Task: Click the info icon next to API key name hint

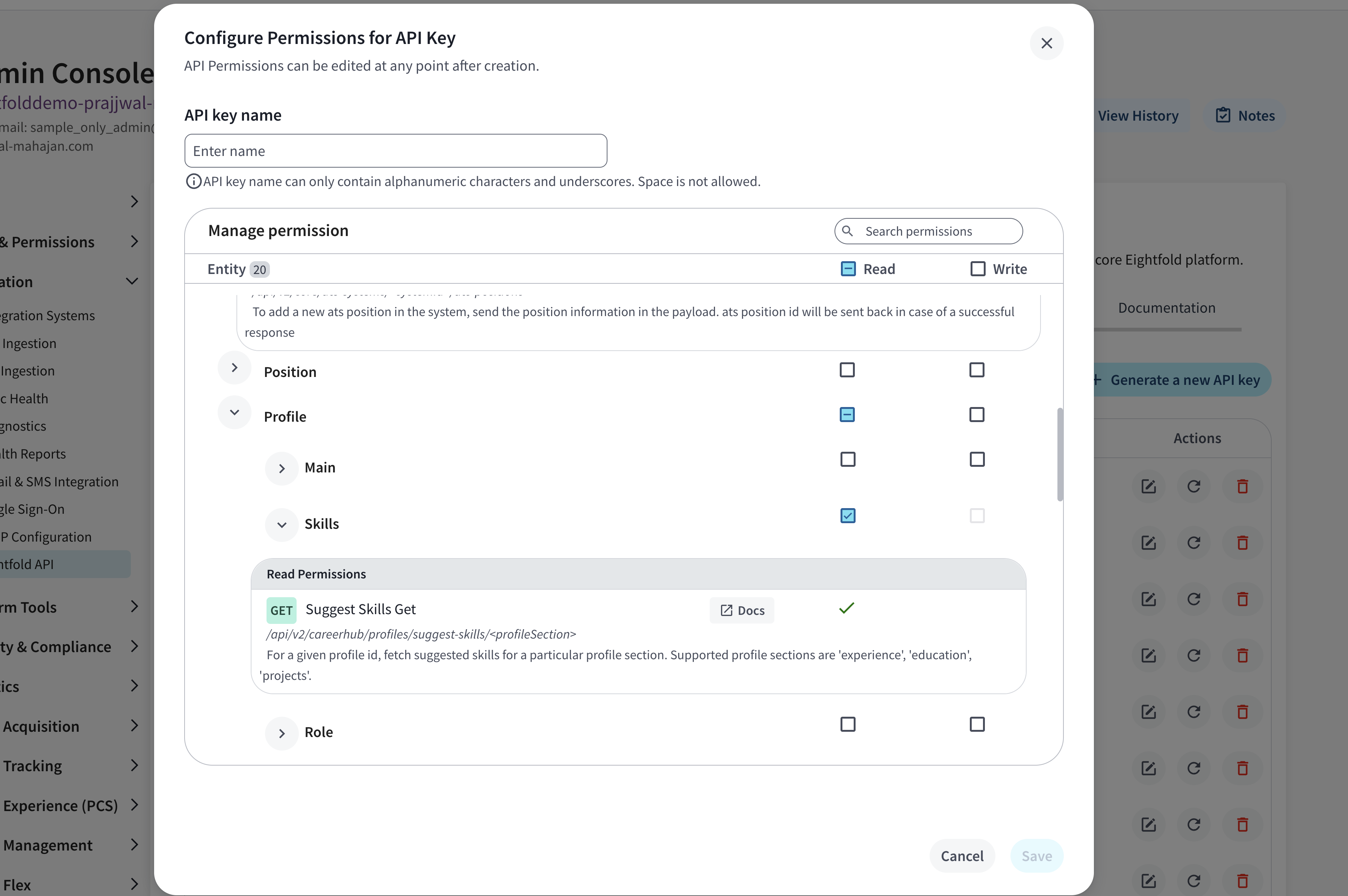Action: pyautogui.click(x=194, y=181)
